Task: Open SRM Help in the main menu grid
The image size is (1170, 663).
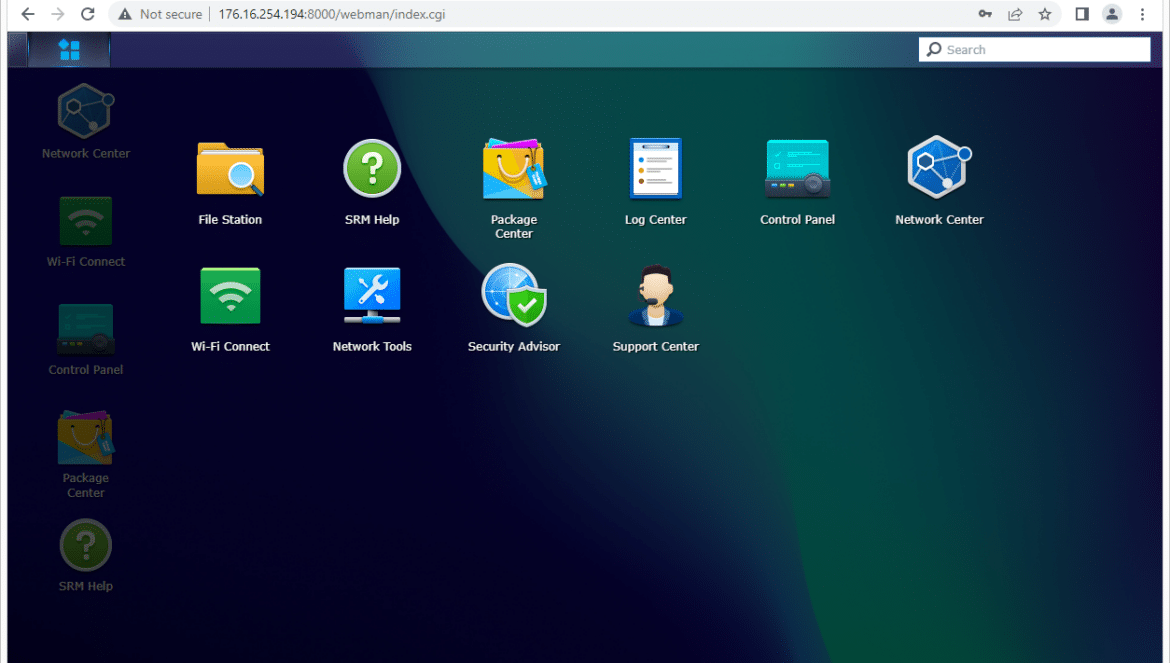Action: pyautogui.click(x=372, y=181)
